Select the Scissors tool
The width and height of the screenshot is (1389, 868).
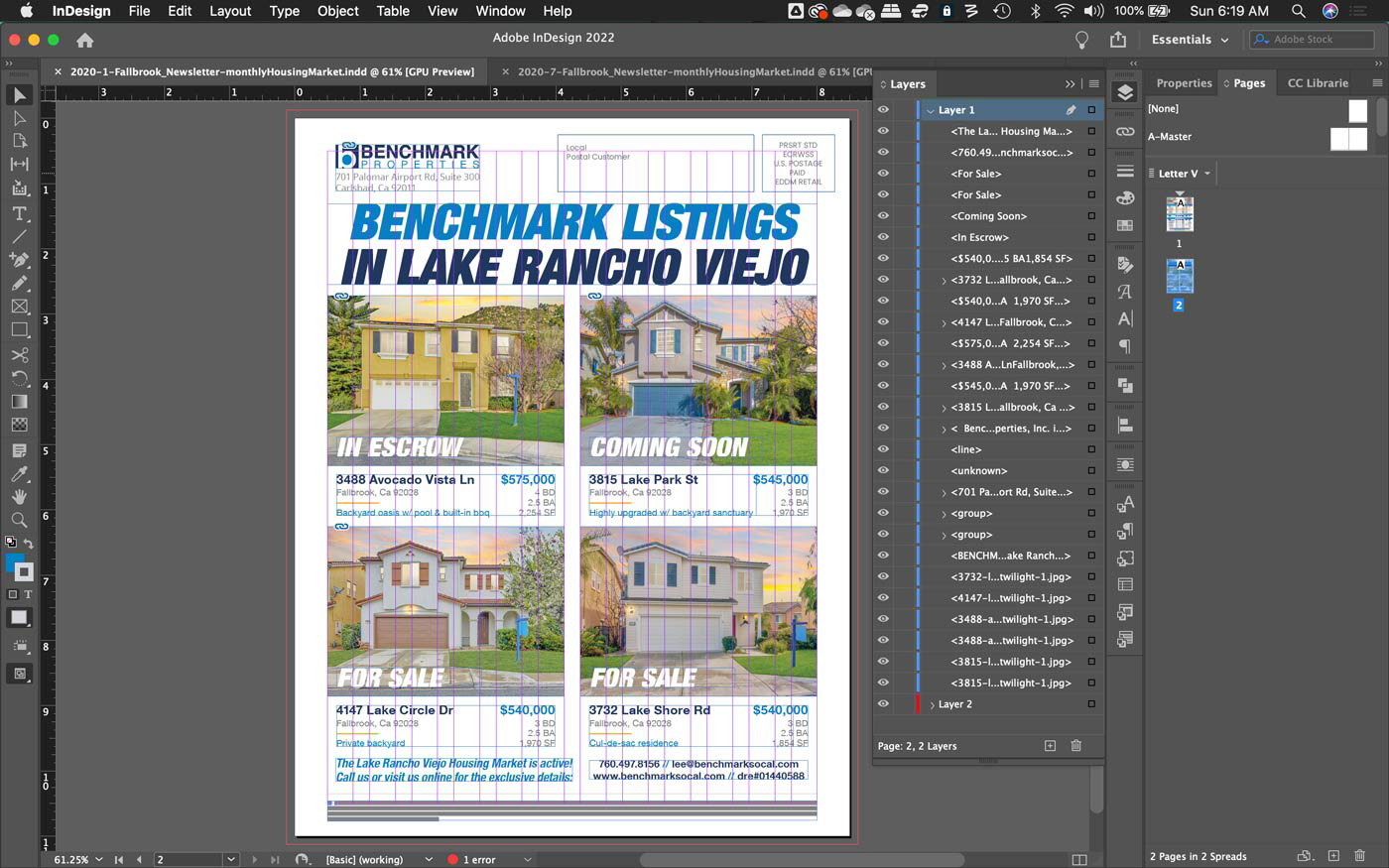(x=19, y=354)
